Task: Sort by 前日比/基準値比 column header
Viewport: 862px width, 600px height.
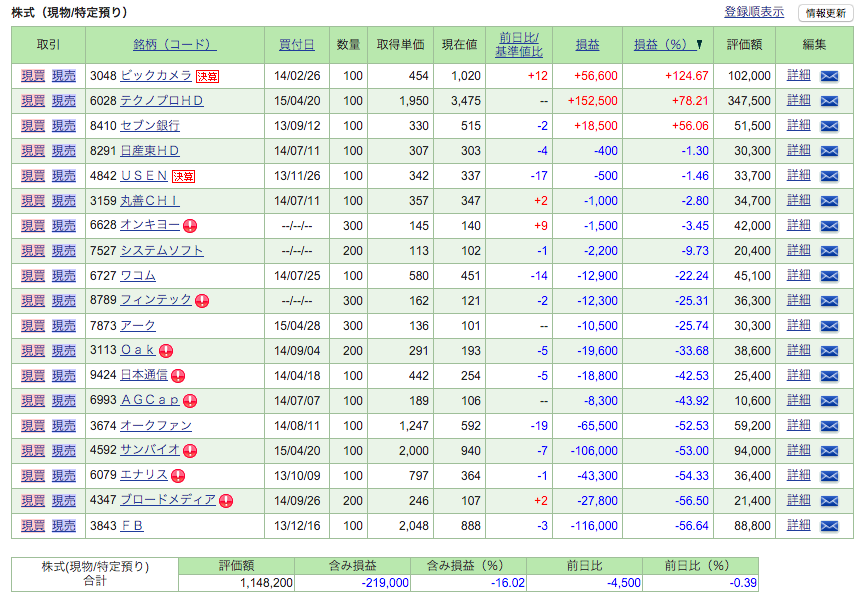Action: click(x=519, y=45)
